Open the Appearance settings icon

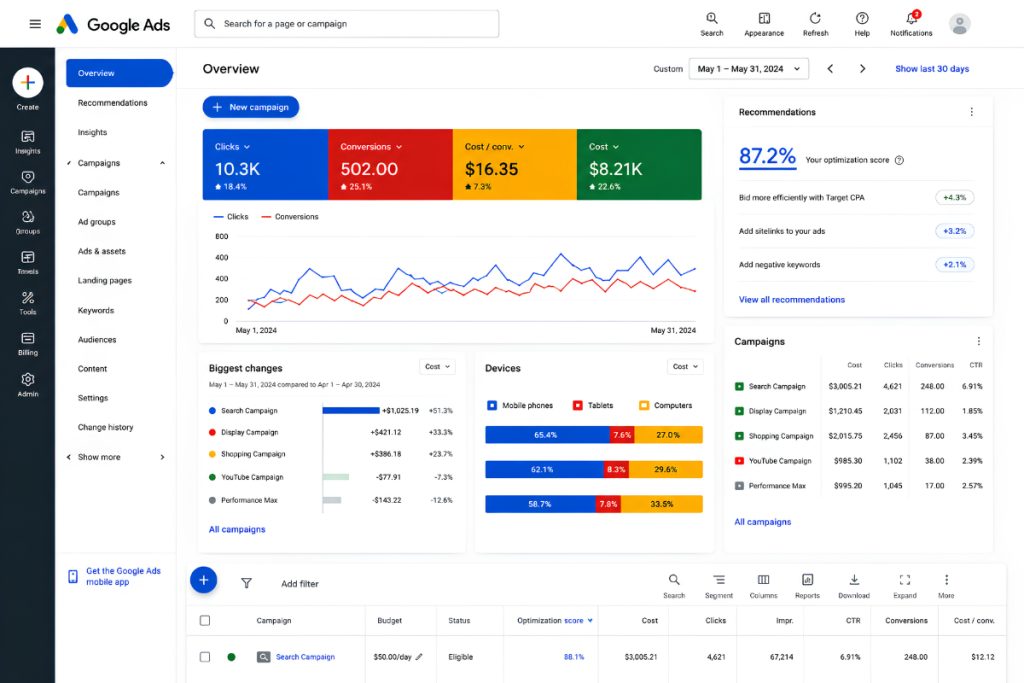(764, 24)
